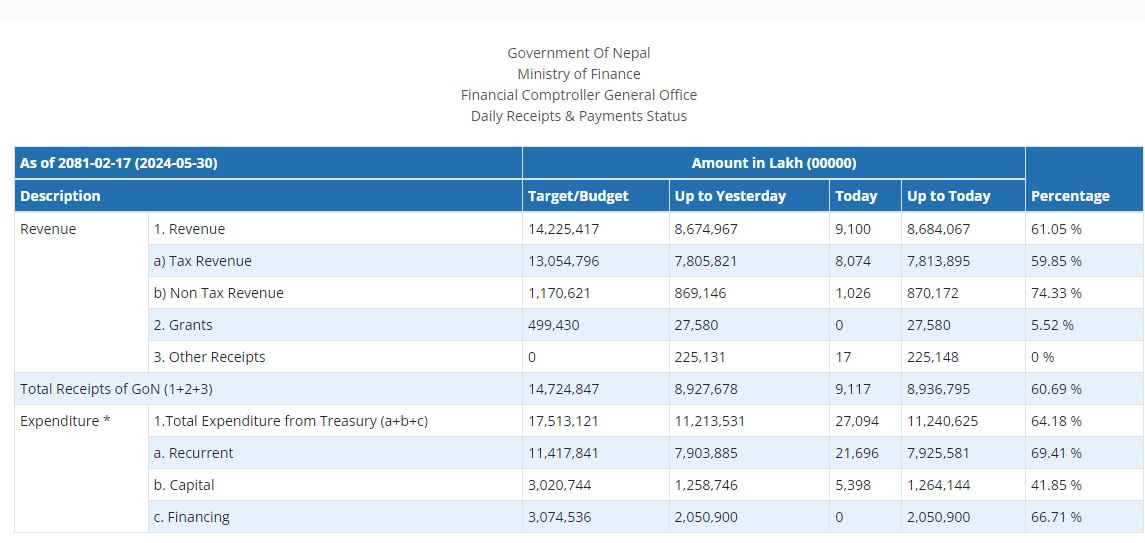Image resolution: width=1145 pixels, height=543 pixels.
Task: Click the 61.05 % Revenue percentage cell
Action: tap(1056, 229)
